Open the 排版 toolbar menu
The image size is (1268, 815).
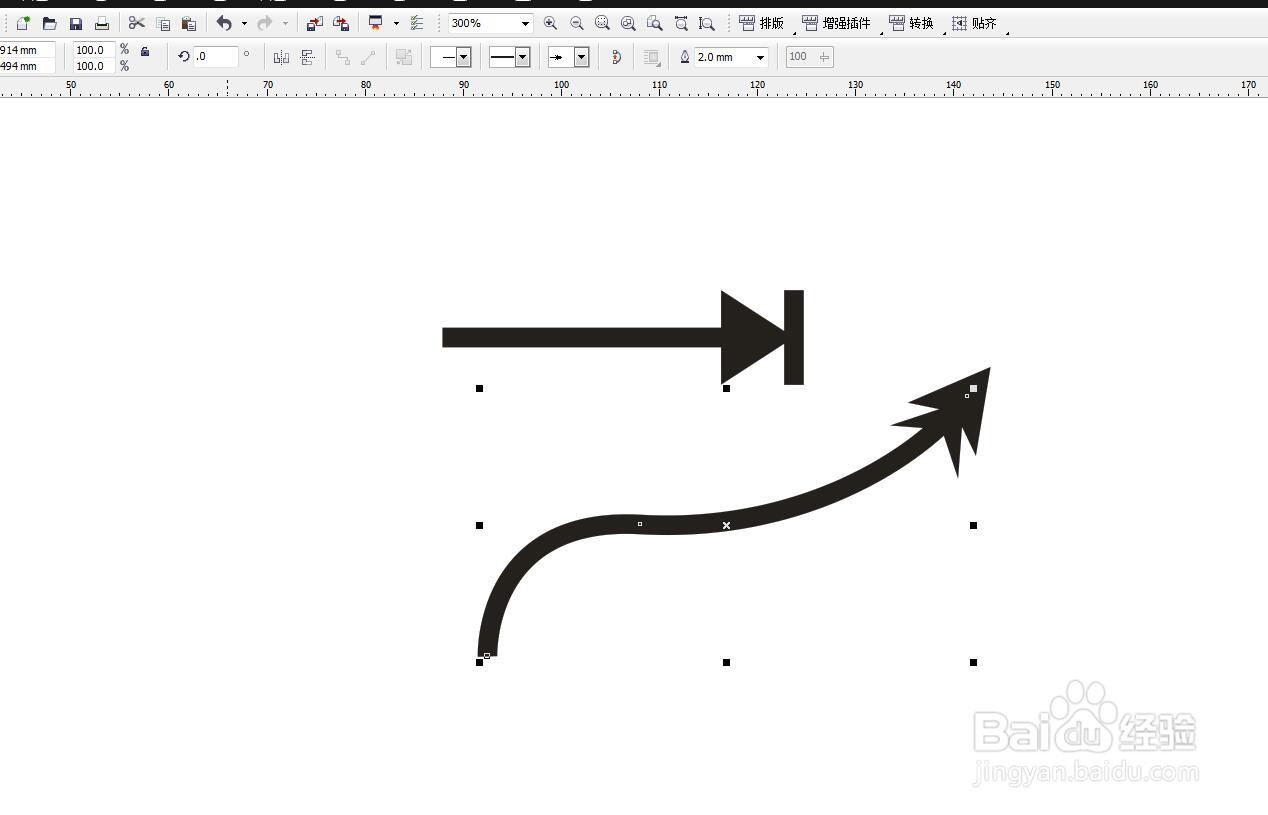[767, 23]
